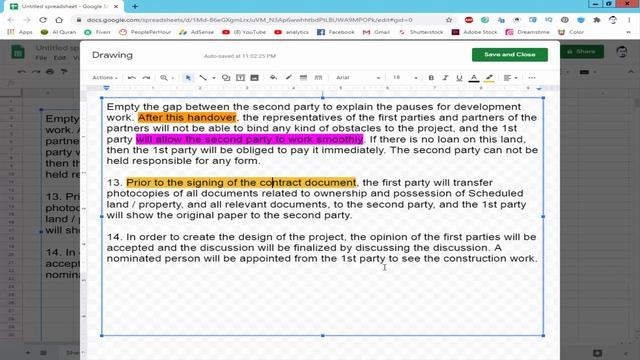Redo the drawing action
The height and width of the screenshot is (360, 640).
[146, 78]
